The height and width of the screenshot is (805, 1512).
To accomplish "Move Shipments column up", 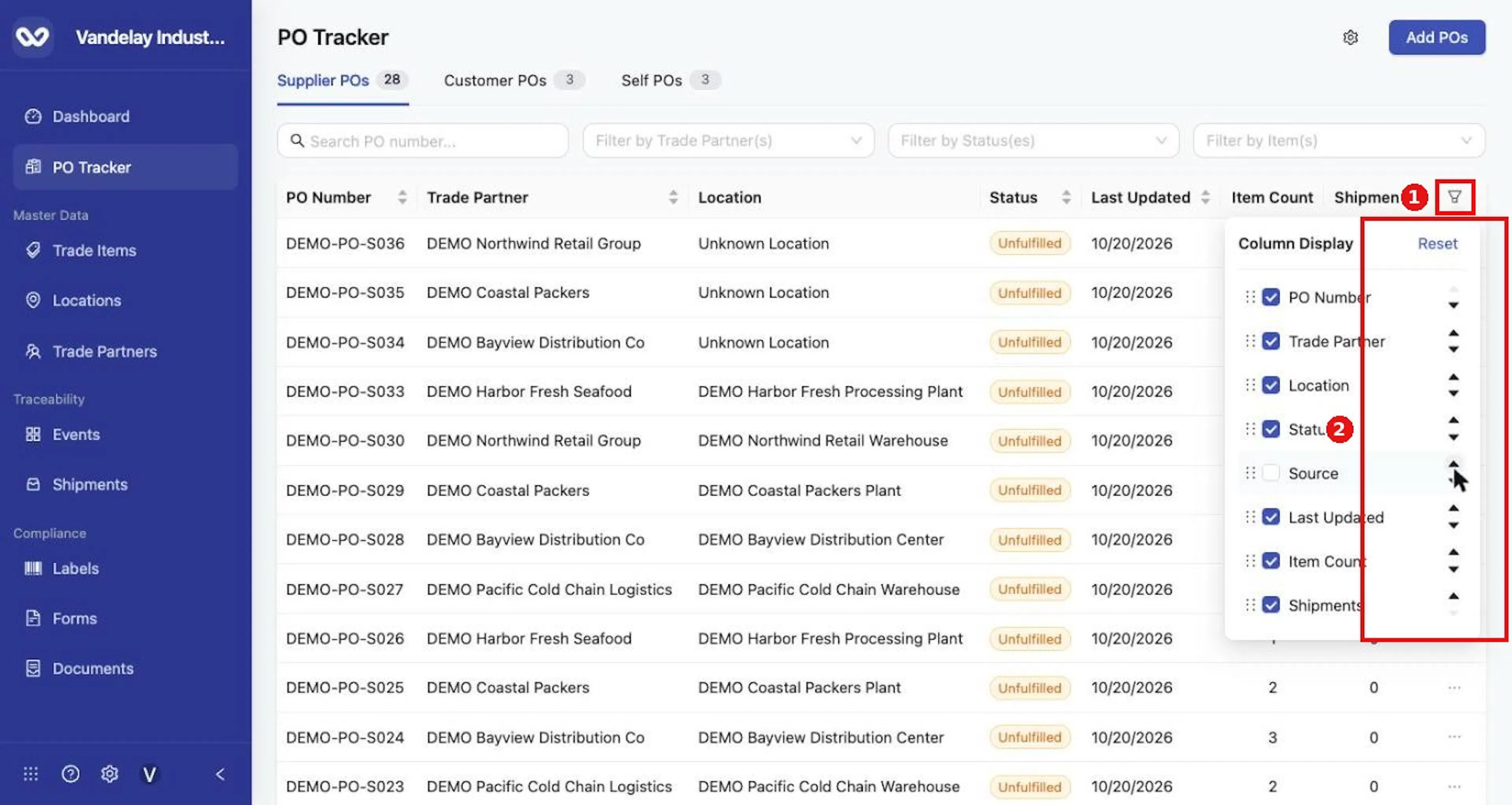I will [x=1453, y=597].
